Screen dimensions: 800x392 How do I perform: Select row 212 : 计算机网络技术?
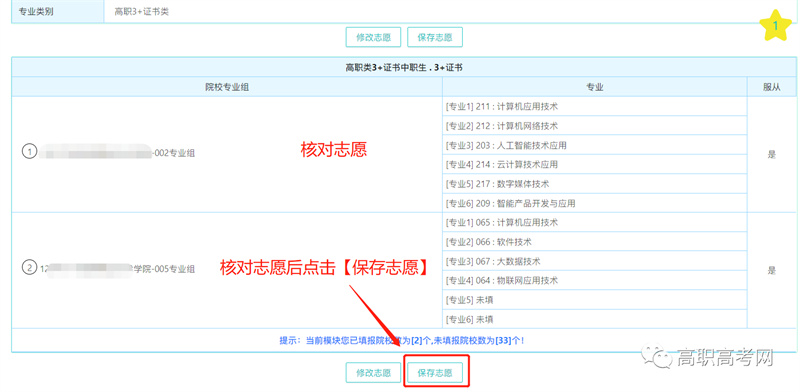tap(594, 126)
